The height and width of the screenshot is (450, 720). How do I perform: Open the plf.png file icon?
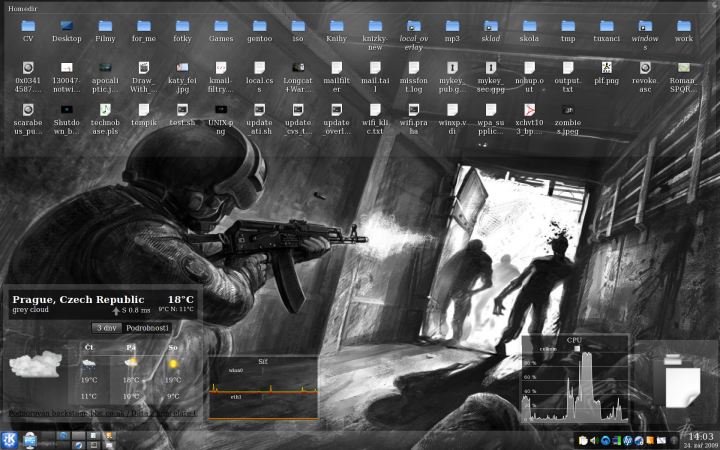point(606,67)
